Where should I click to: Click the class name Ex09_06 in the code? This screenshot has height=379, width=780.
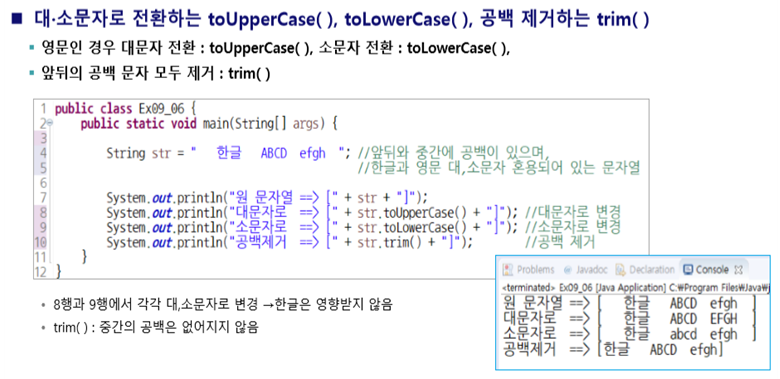(162, 108)
